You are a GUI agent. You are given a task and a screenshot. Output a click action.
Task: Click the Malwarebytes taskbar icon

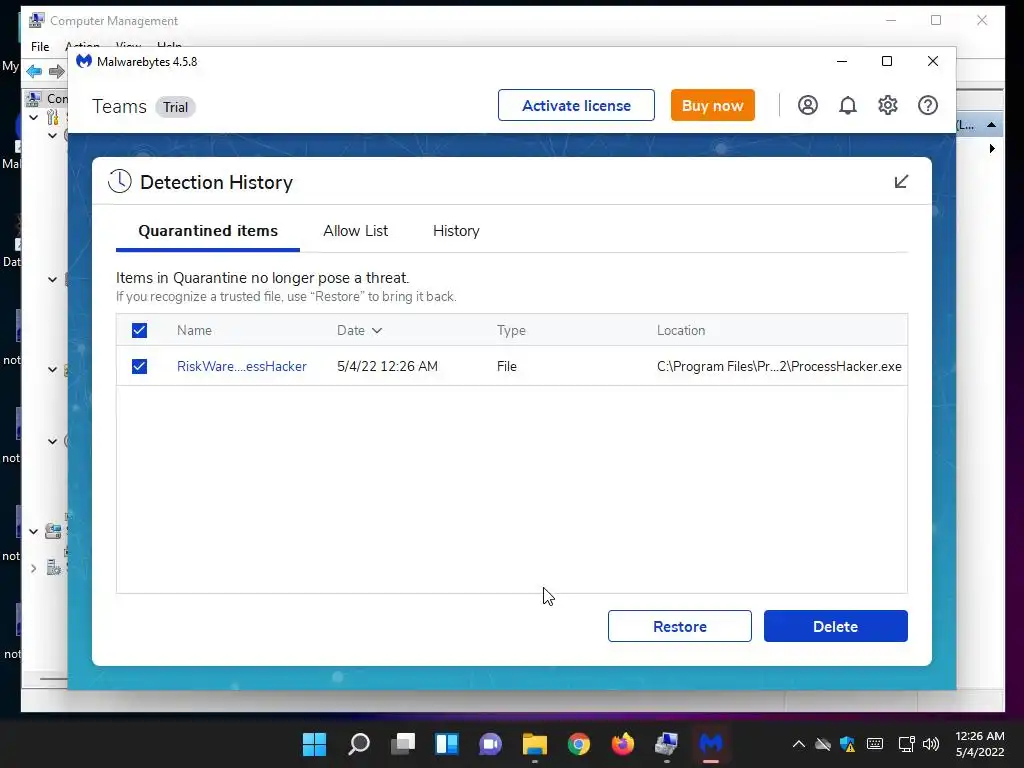click(x=711, y=744)
